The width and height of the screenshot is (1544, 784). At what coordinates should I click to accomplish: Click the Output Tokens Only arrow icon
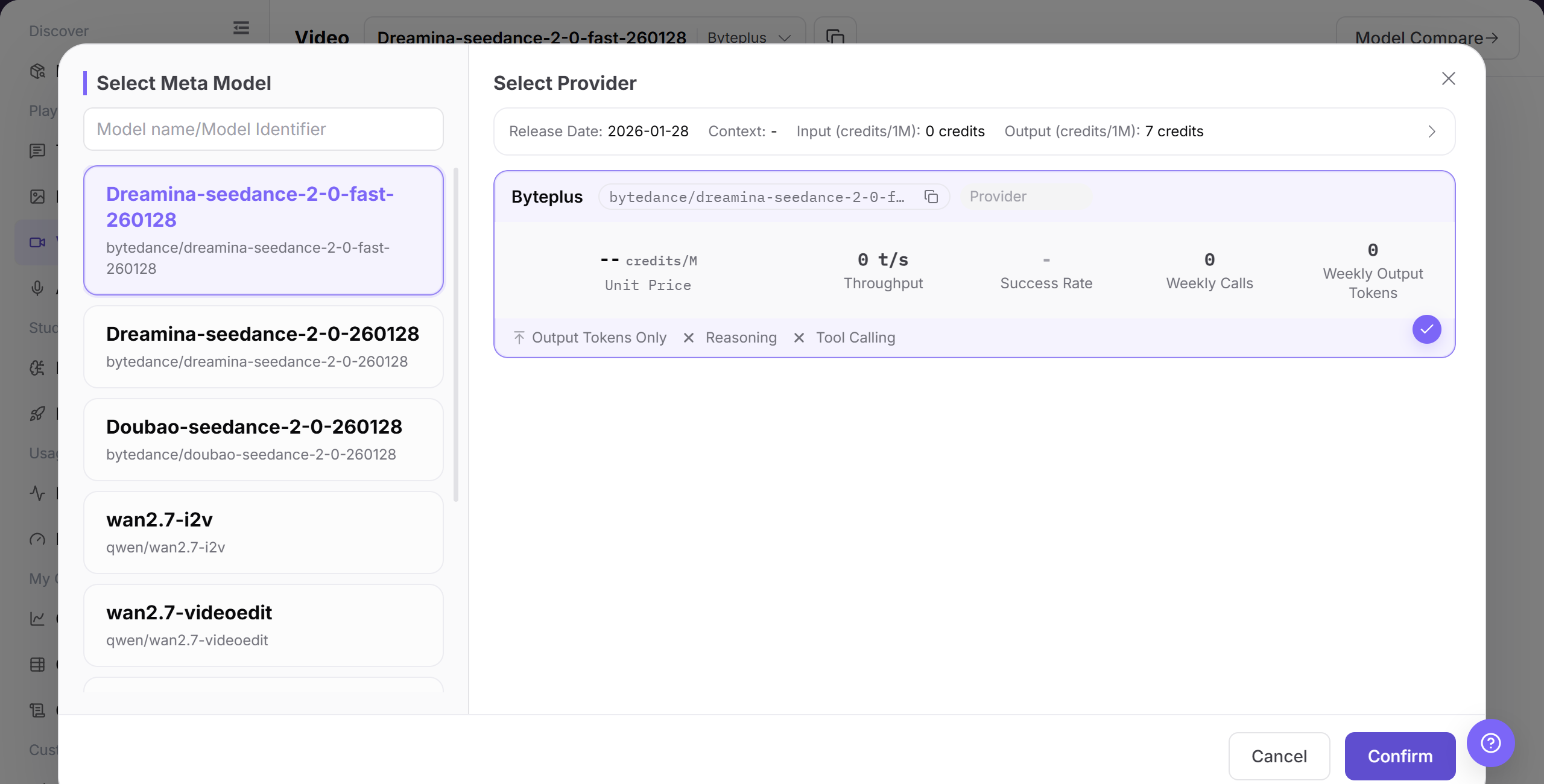click(x=519, y=337)
